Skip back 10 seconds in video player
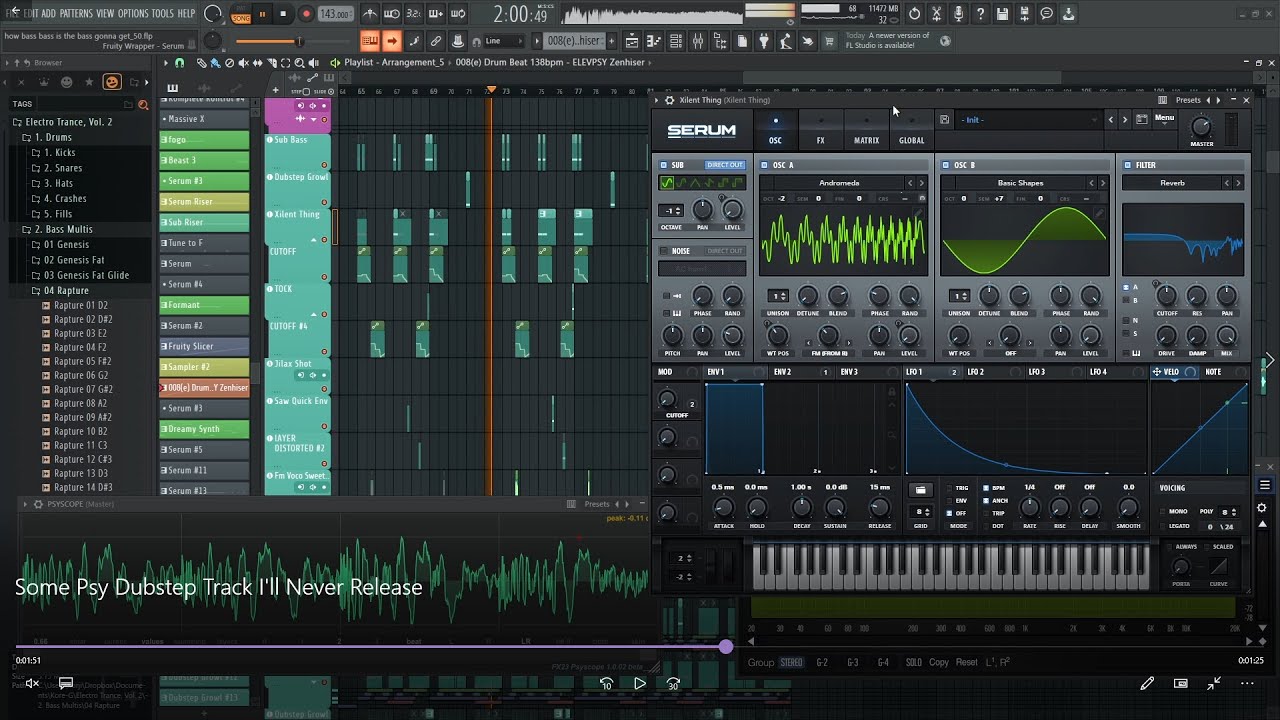 click(606, 684)
